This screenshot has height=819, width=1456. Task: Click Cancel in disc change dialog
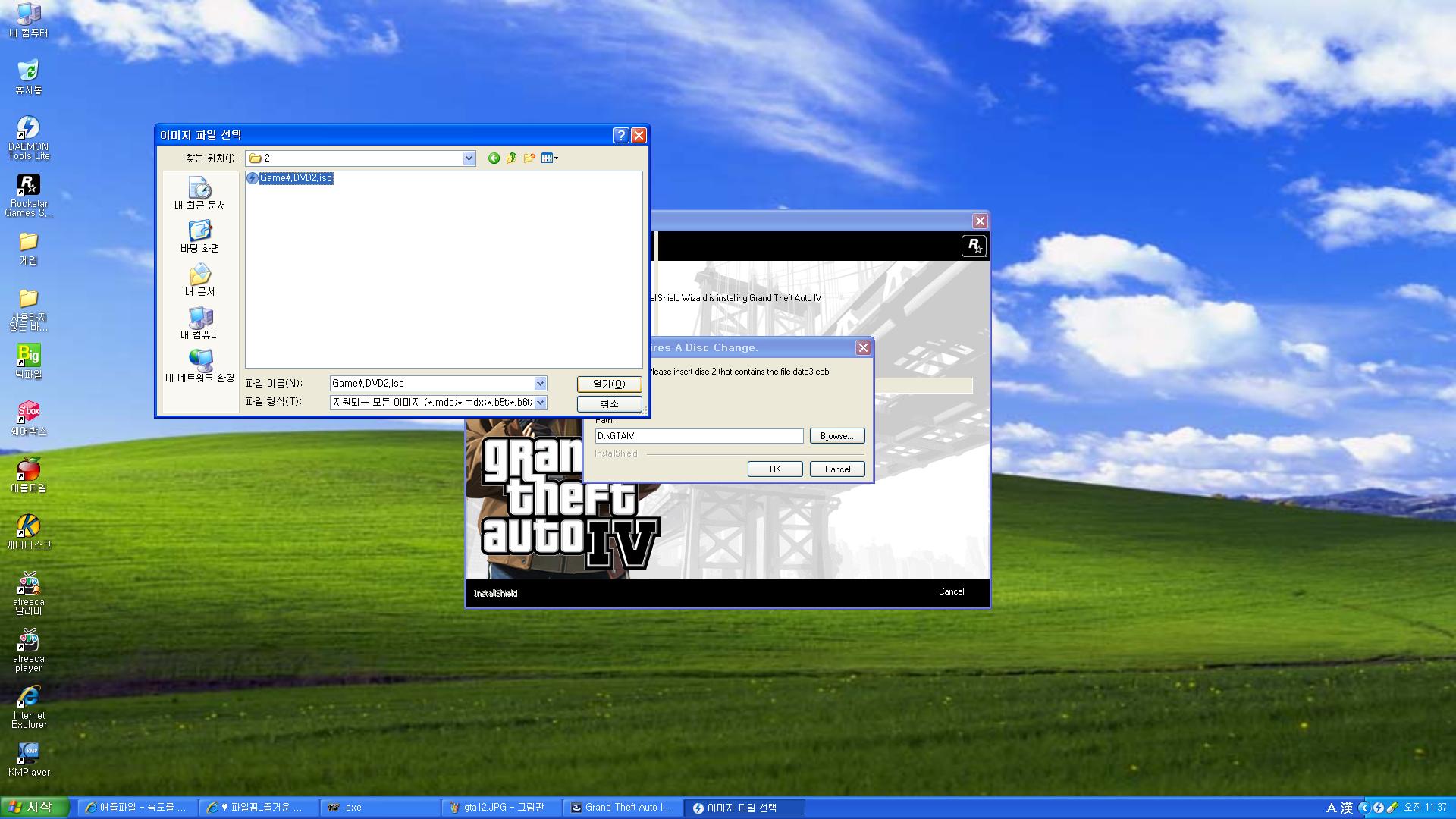pos(837,469)
